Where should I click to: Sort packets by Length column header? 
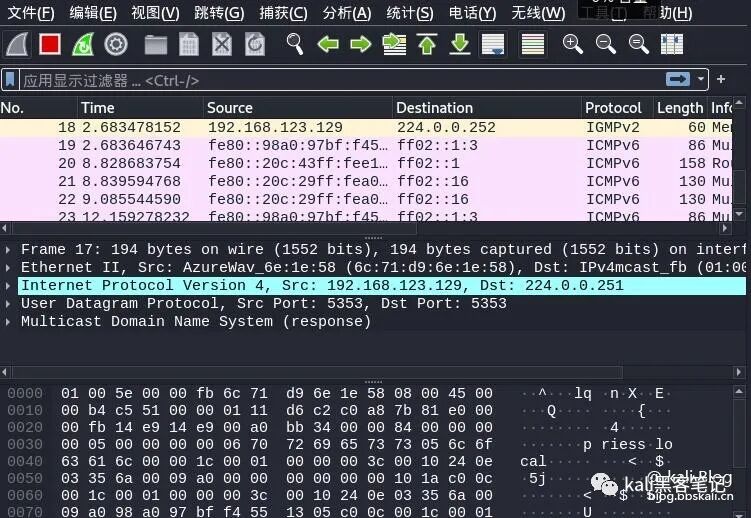pyautogui.click(x=680, y=108)
